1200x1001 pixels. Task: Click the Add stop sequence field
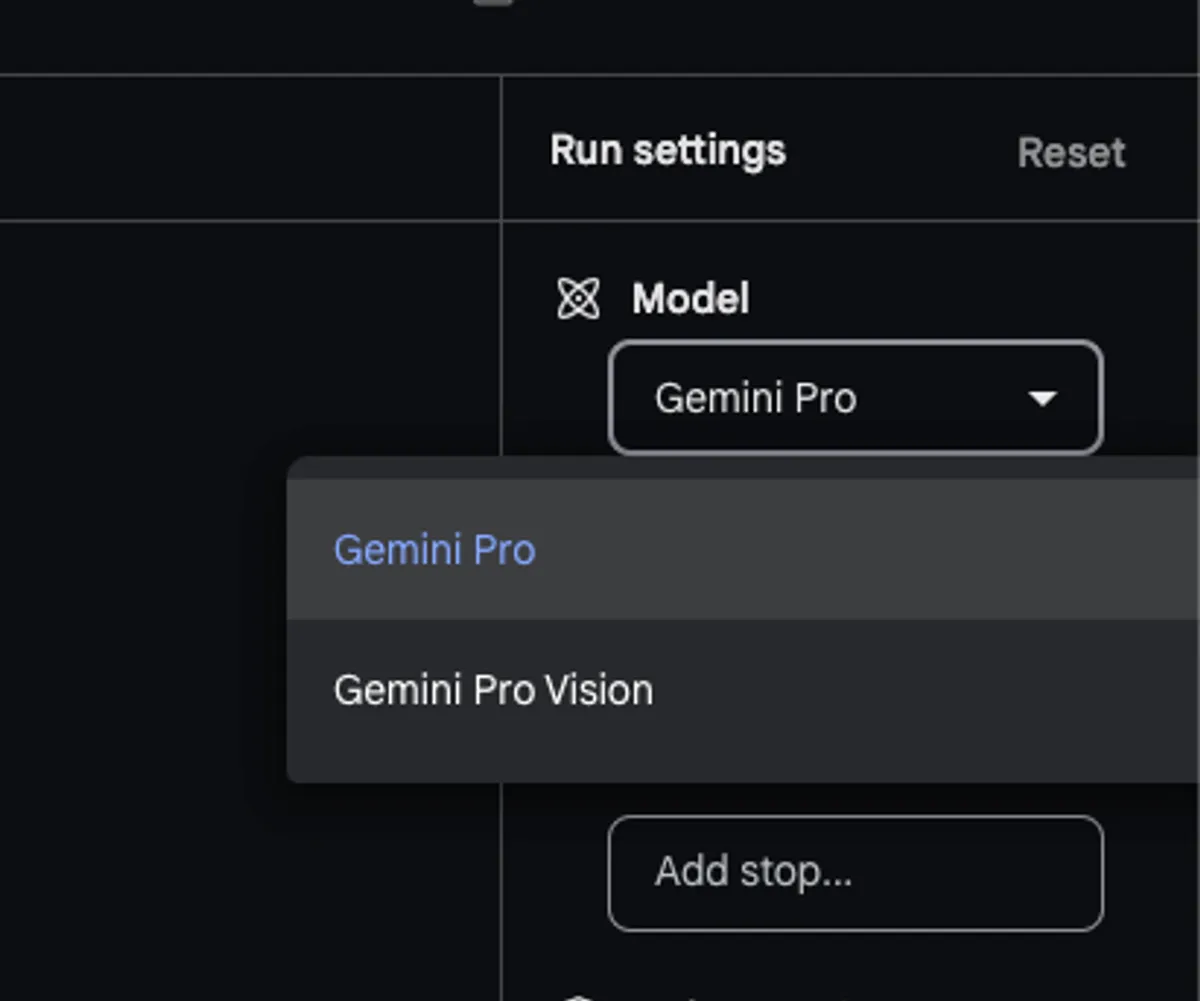pos(855,873)
